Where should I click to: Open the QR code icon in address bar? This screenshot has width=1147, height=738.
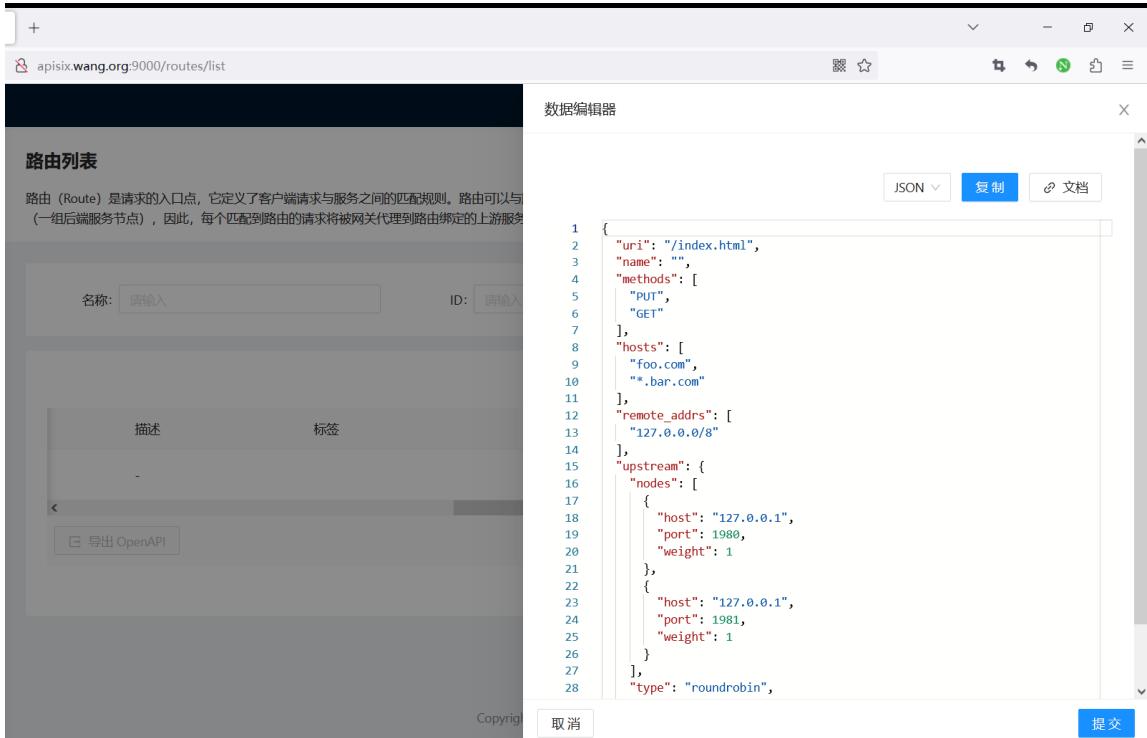pyautogui.click(x=839, y=66)
